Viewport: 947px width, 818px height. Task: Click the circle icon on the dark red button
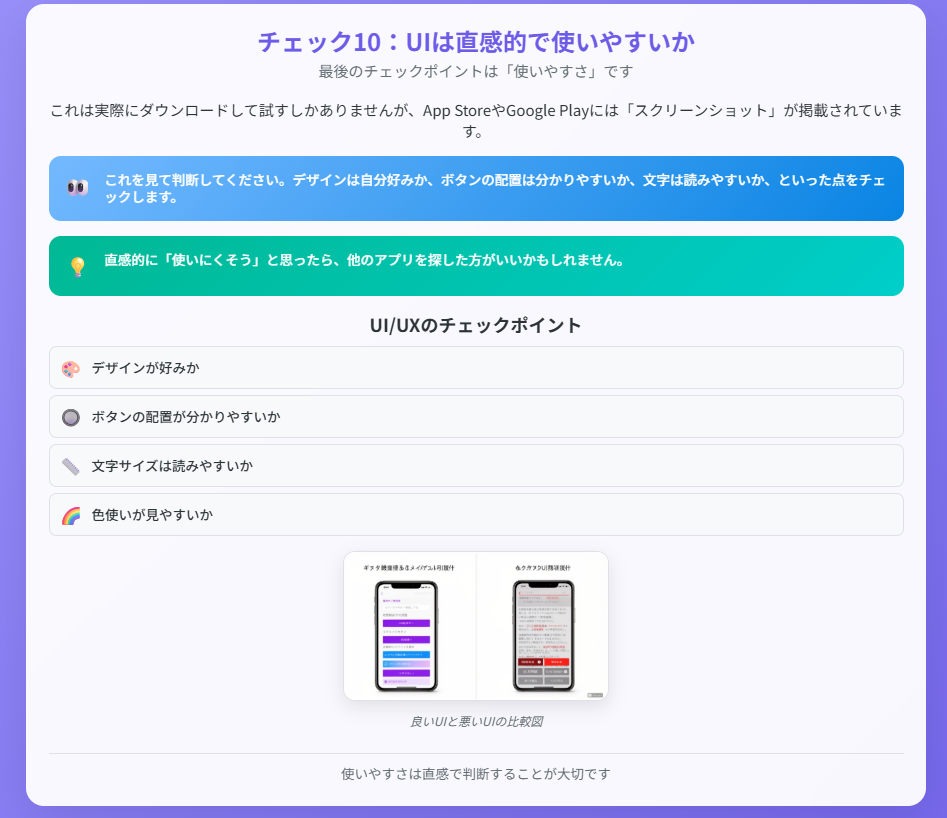[540, 664]
